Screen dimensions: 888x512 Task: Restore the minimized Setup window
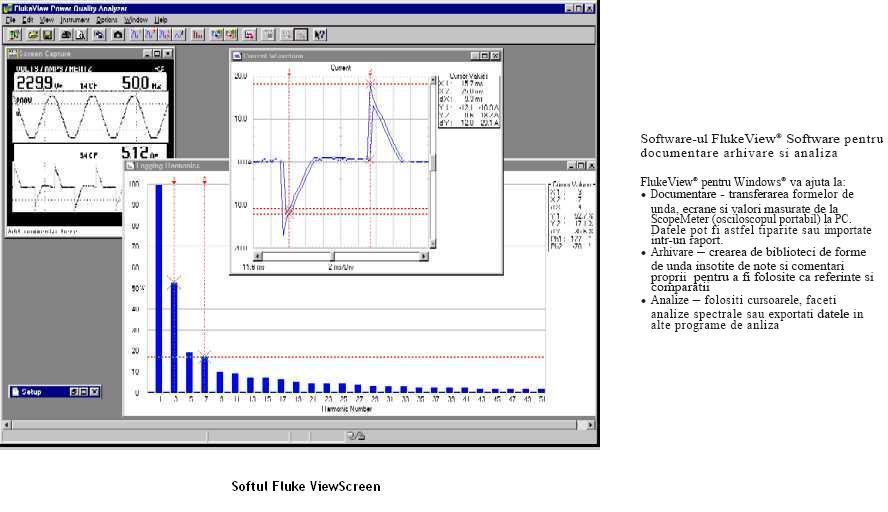74,391
